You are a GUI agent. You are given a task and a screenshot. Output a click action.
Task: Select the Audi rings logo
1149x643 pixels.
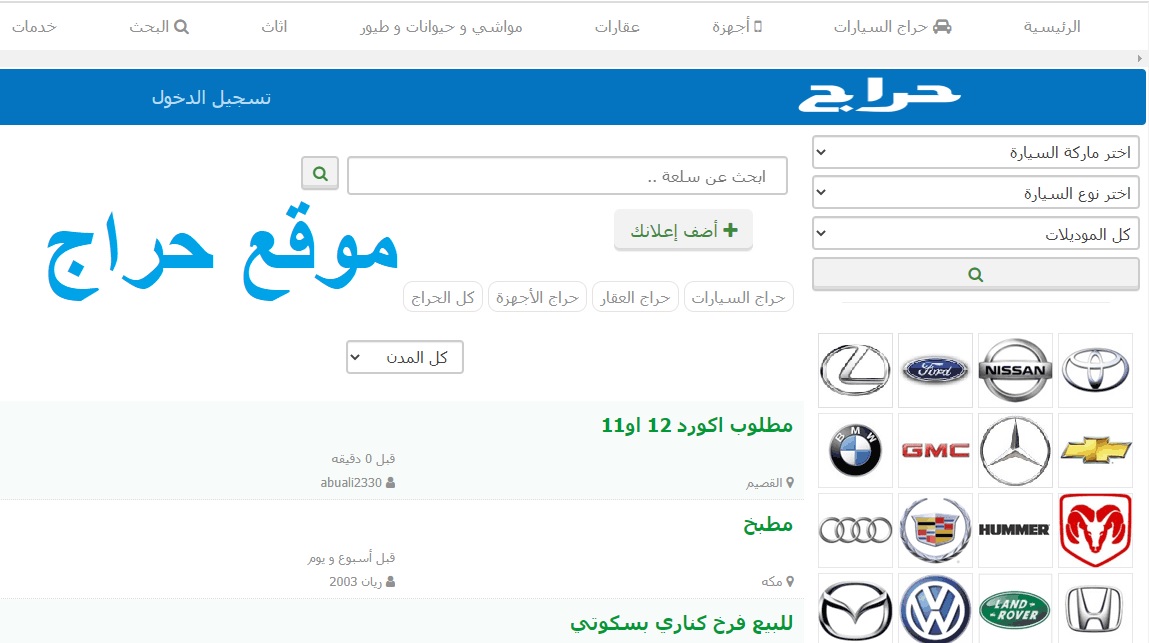(x=855, y=530)
